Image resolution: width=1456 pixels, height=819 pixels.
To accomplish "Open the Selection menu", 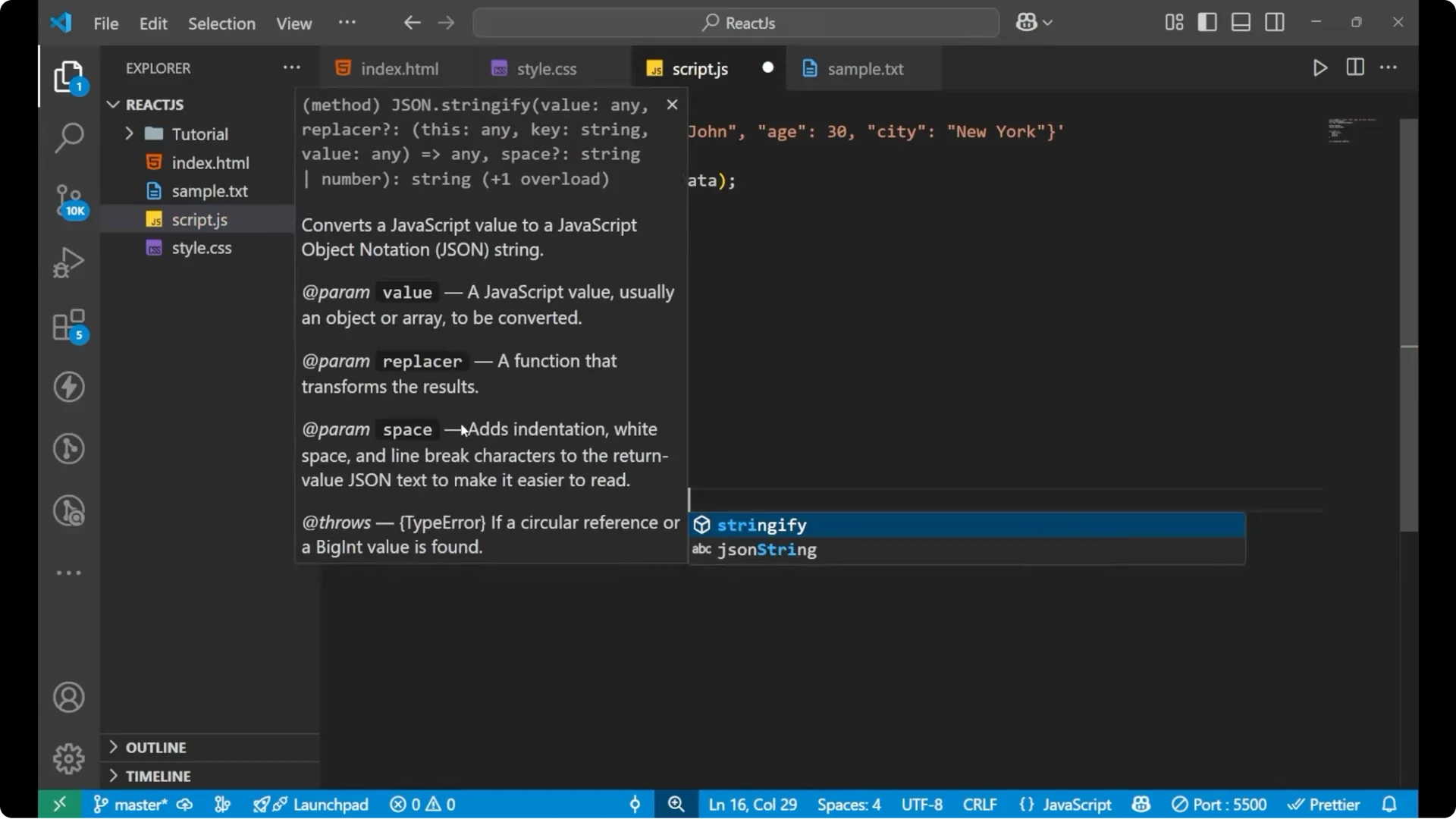I will (x=221, y=24).
